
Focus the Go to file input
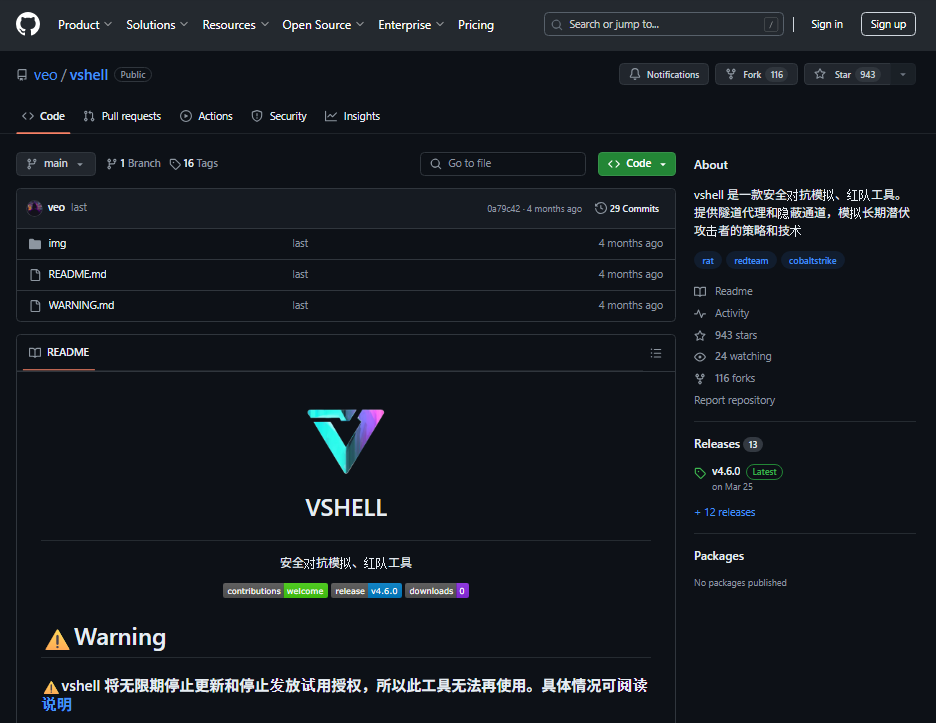click(x=510, y=163)
